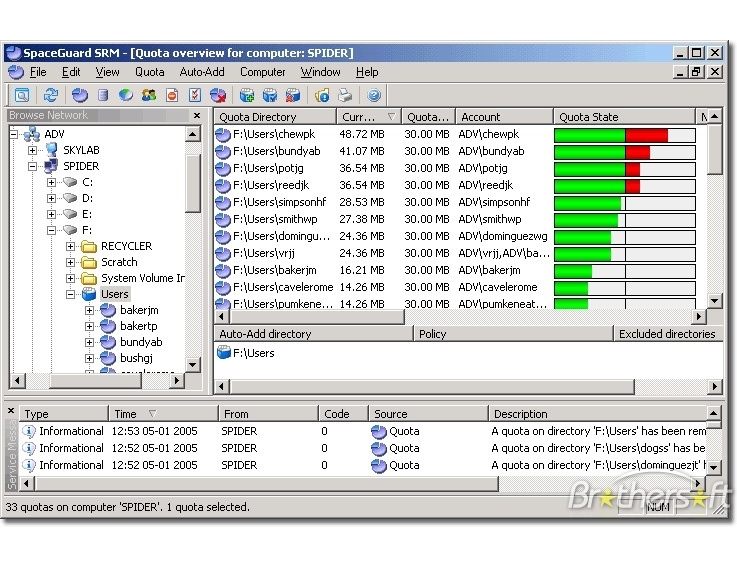Screen dimensions: 737x567
Task: Click the Refresh toolbar icon
Action: [x=51, y=95]
